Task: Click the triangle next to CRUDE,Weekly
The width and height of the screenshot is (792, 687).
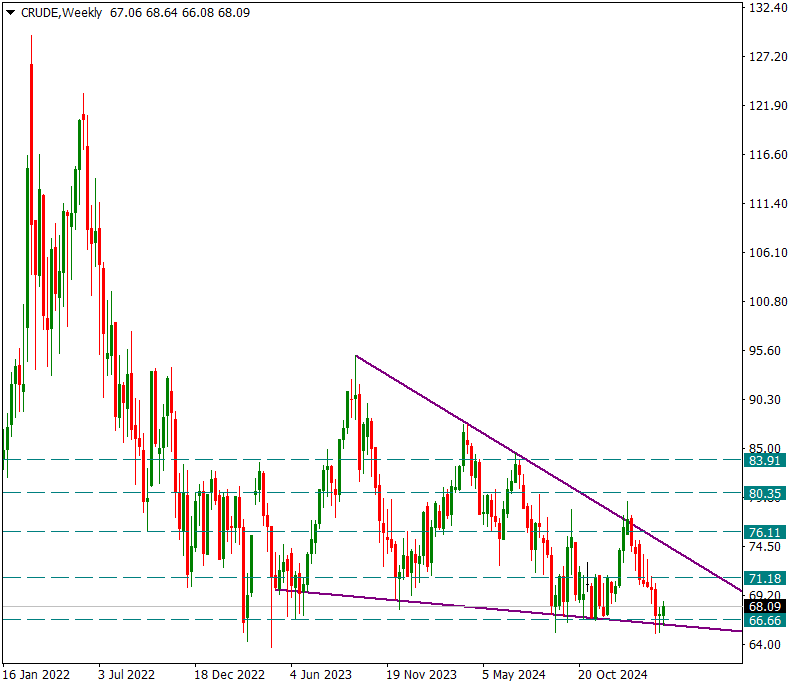Action: 10,13
